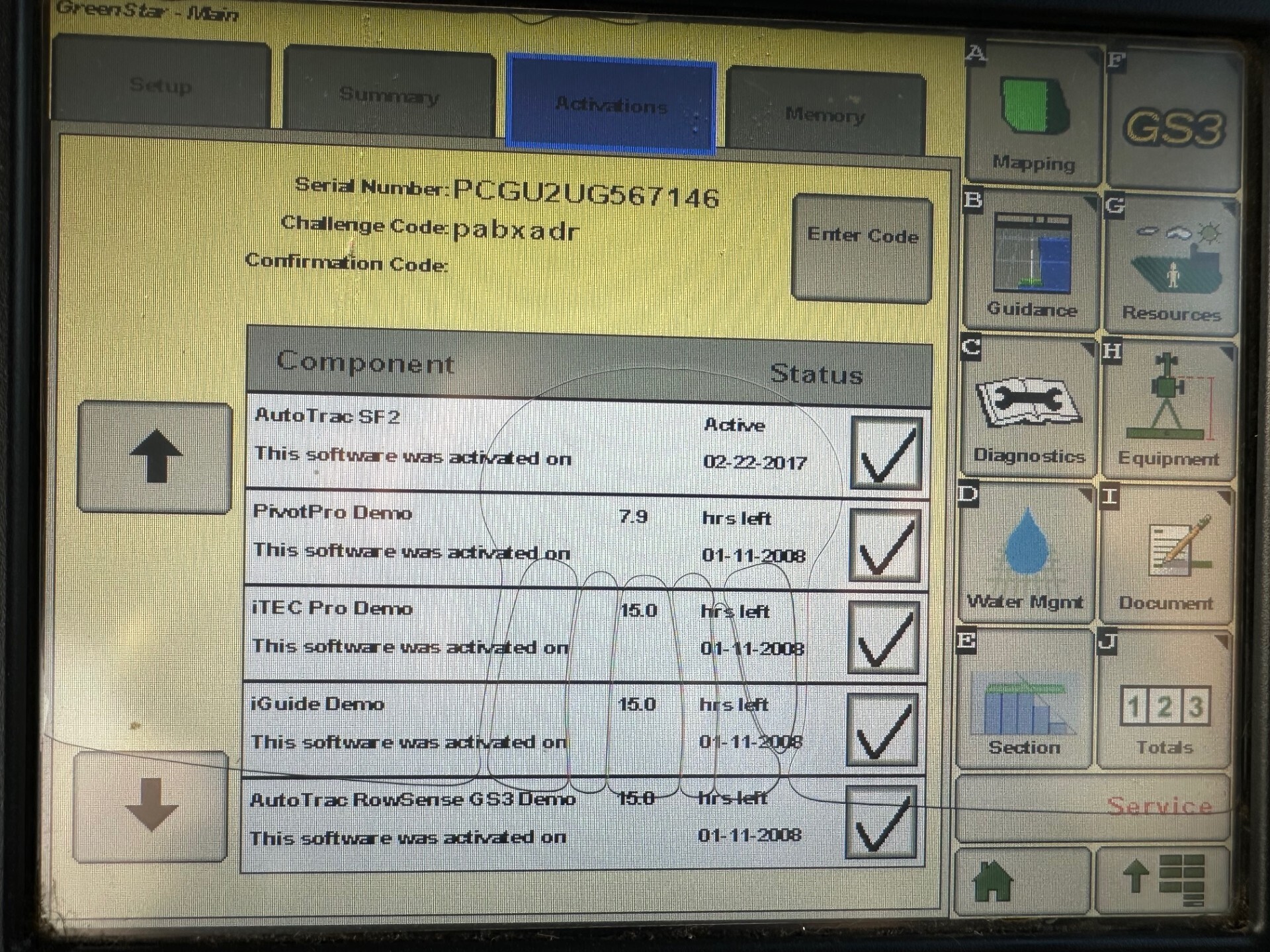This screenshot has height=952, width=1270.
Task: Go to the Home screen icon
Action: (x=1023, y=881)
